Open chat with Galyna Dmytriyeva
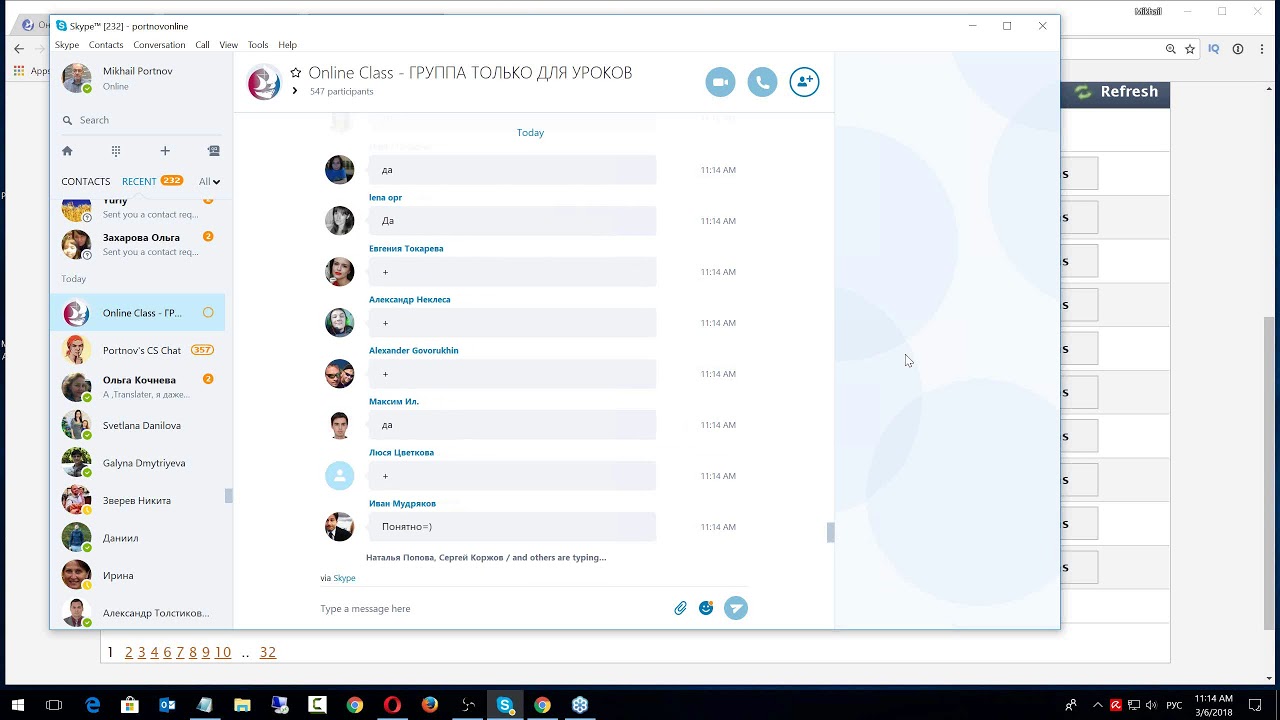The height and width of the screenshot is (720, 1280). (138, 463)
